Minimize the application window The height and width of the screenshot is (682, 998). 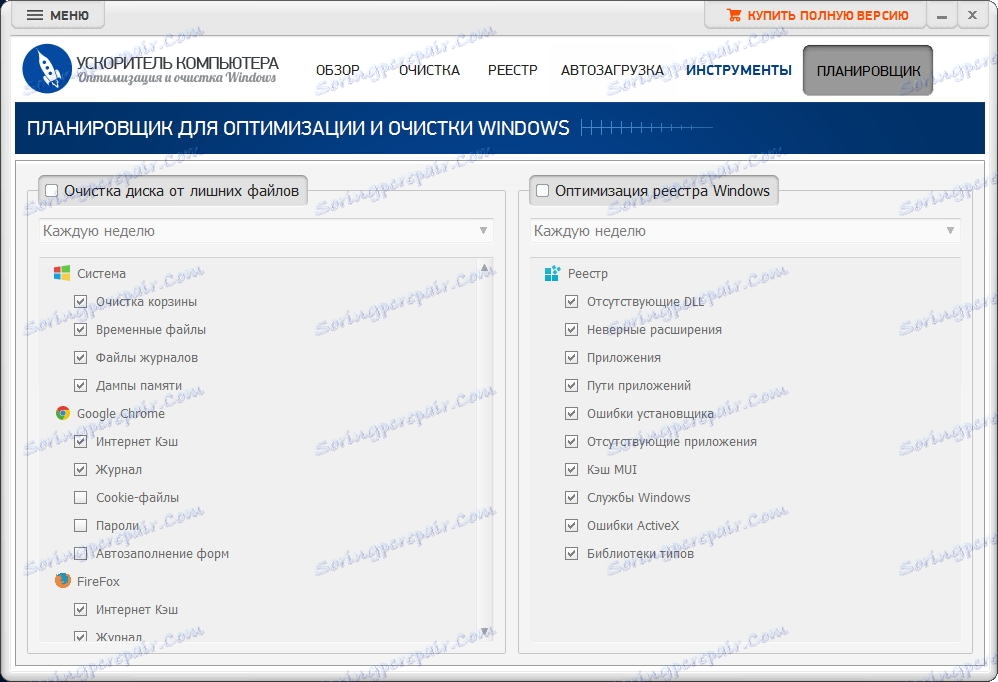click(x=942, y=15)
